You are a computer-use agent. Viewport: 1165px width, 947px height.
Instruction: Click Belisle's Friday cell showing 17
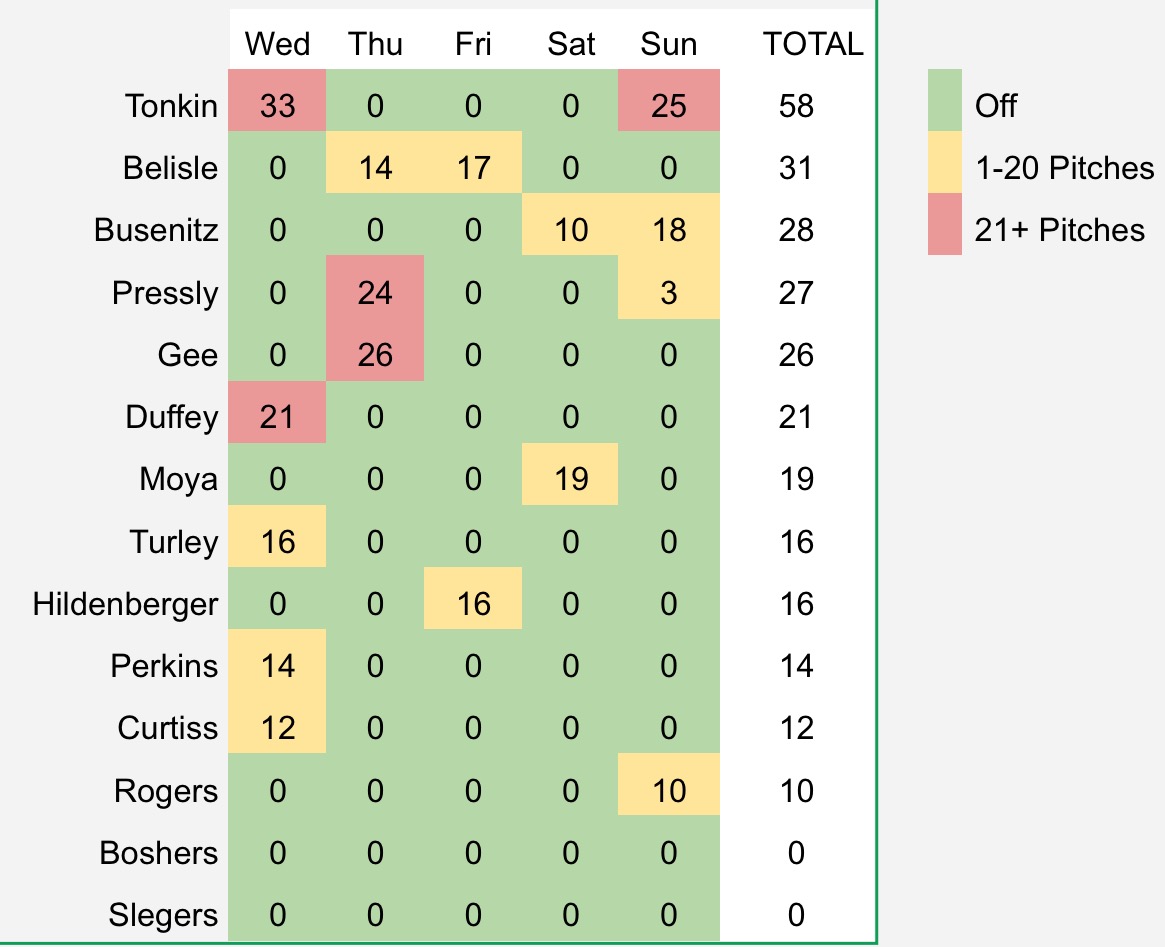click(473, 167)
